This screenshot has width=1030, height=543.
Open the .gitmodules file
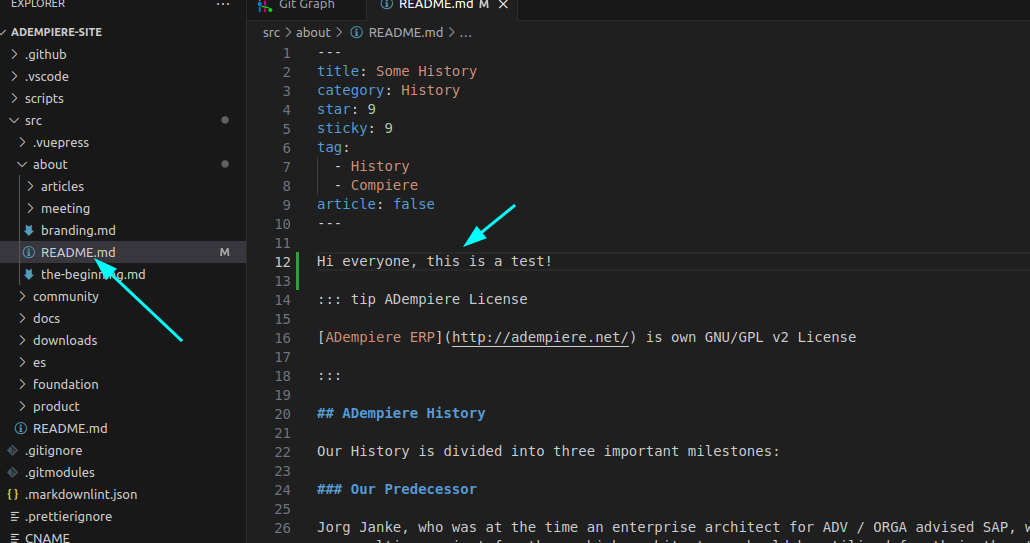point(60,472)
